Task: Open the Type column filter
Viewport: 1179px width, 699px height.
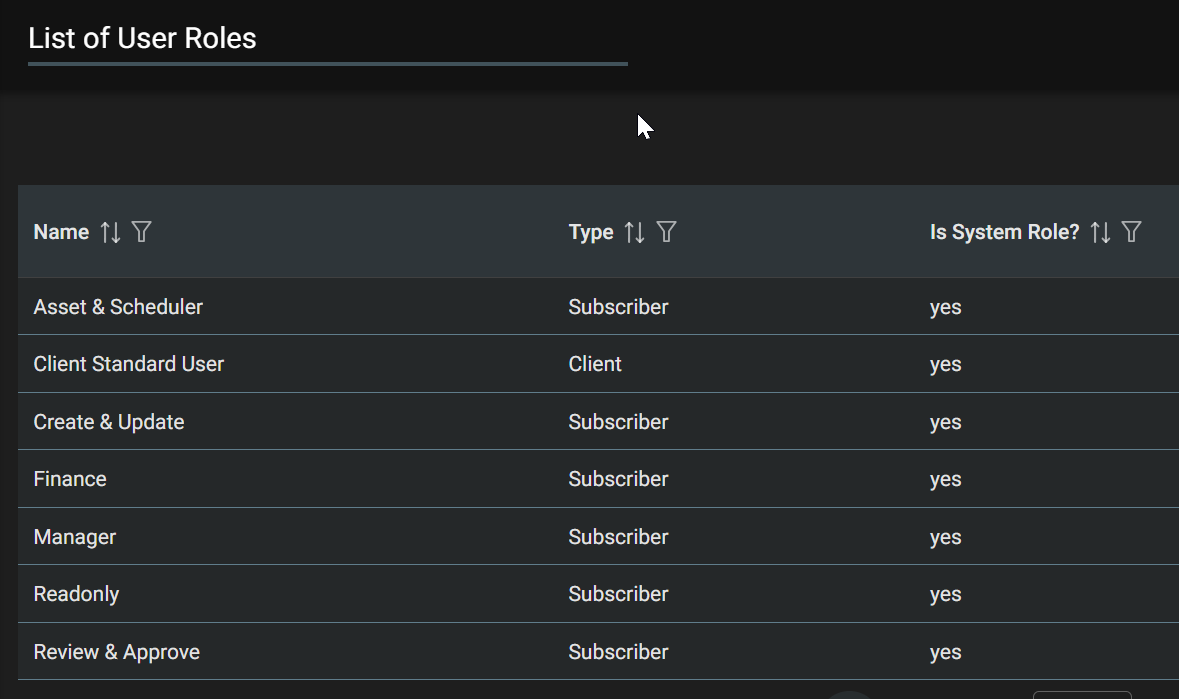Action: (666, 232)
